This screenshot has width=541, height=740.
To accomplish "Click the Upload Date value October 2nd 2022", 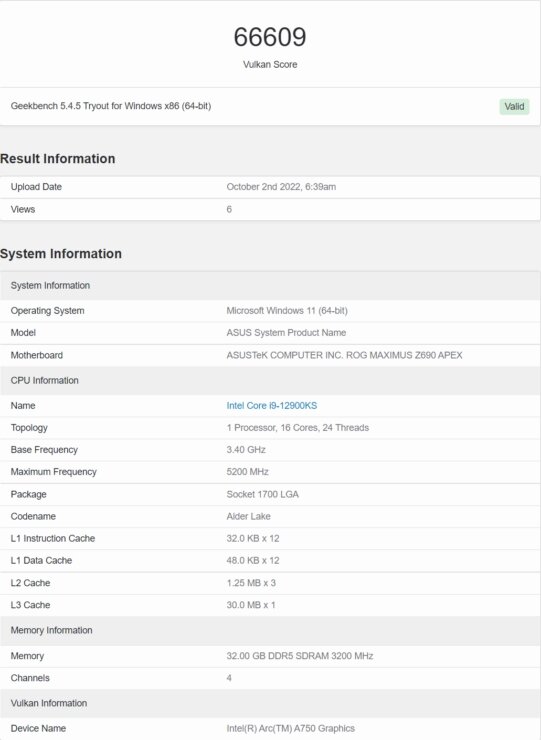I will (x=281, y=186).
